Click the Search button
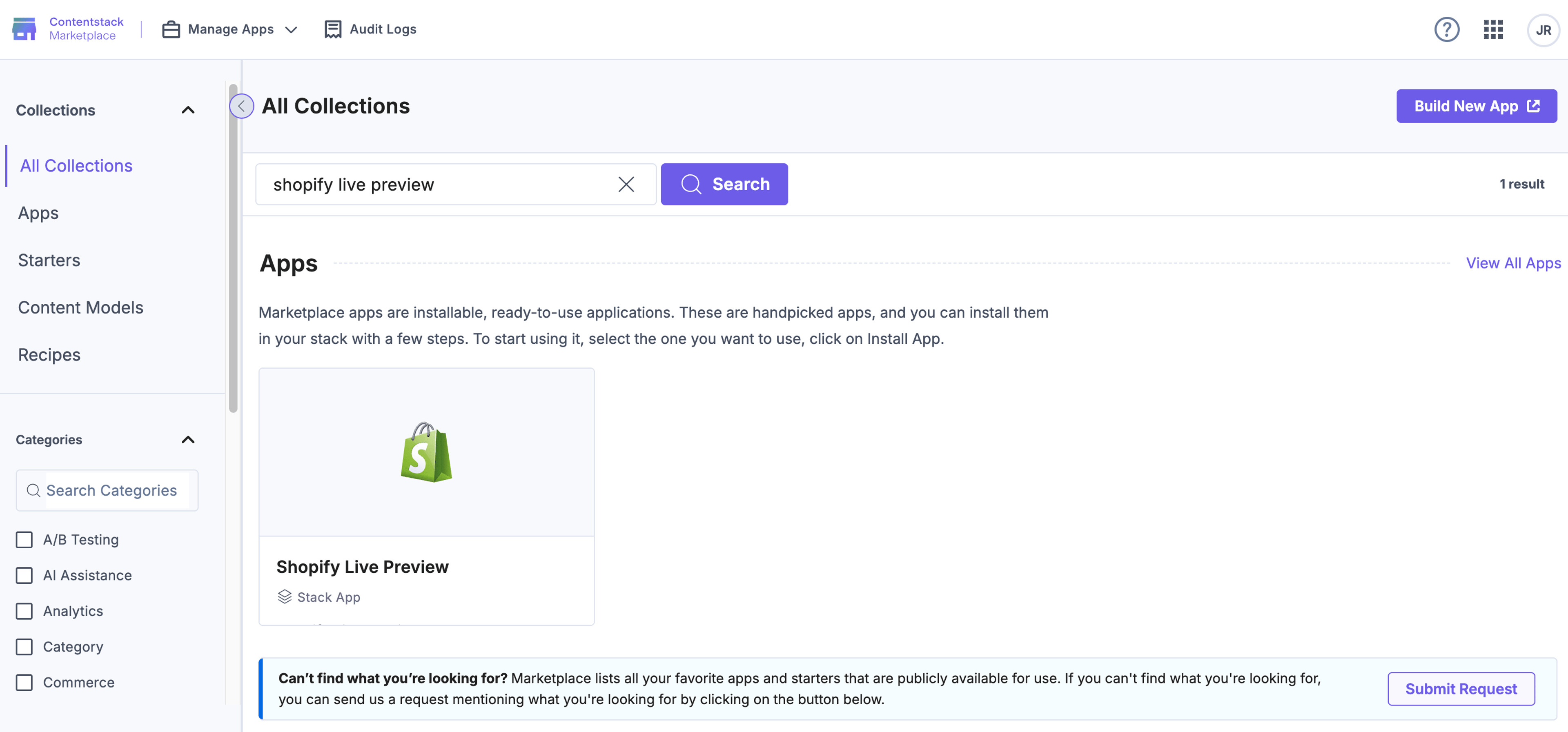The width and height of the screenshot is (1568, 732). click(x=724, y=185)
